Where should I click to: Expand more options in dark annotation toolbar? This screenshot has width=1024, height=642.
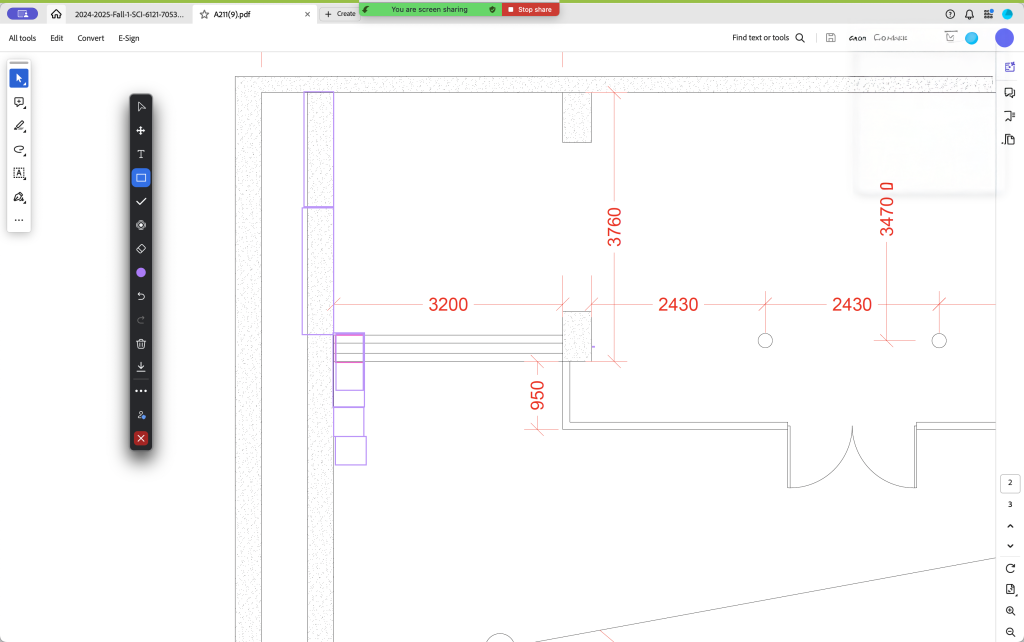click(x=141, y=391)
